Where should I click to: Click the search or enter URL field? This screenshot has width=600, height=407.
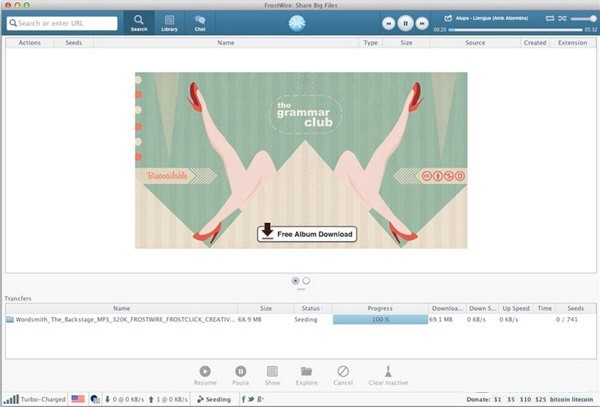tap(62, 23)
